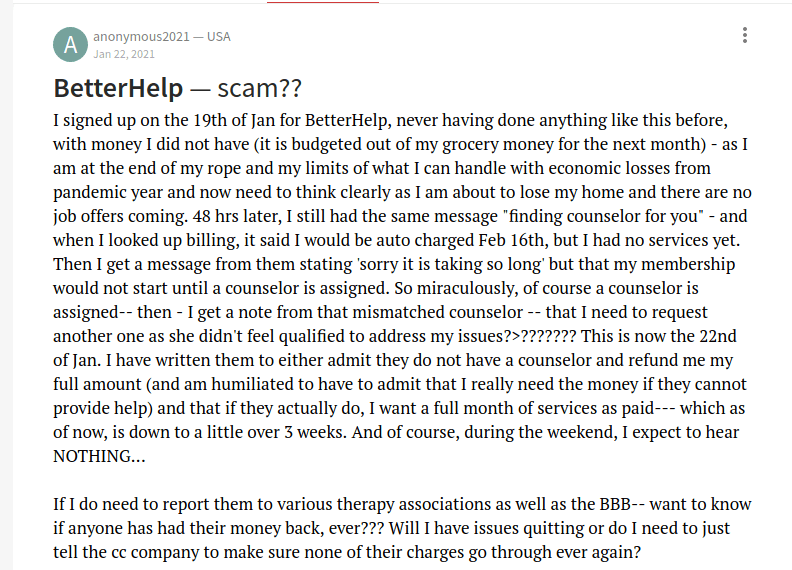Viewport: 792px width, 570px height.
Task: Open the three-dot more options menu
Action: 745,36
